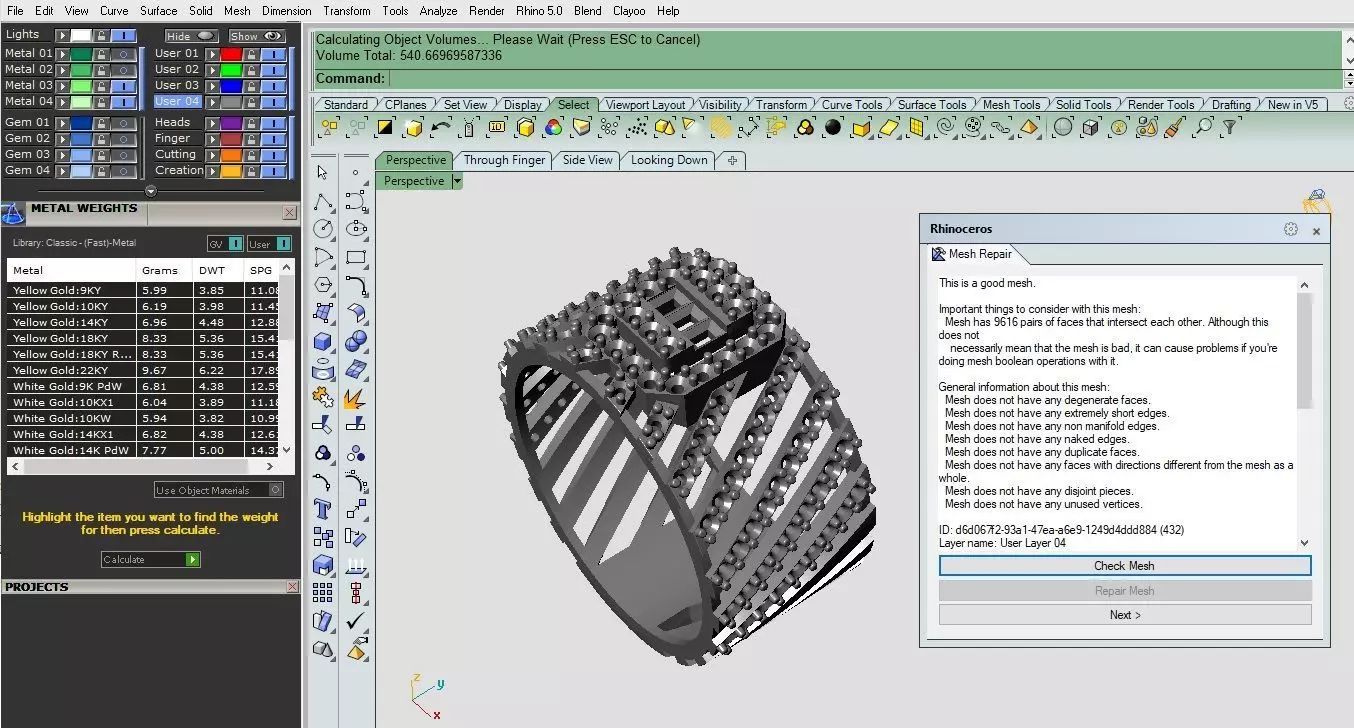1354x728 pixels.
Task: Pick the Circle drawing tool
Action: click(x=323, y=229)
